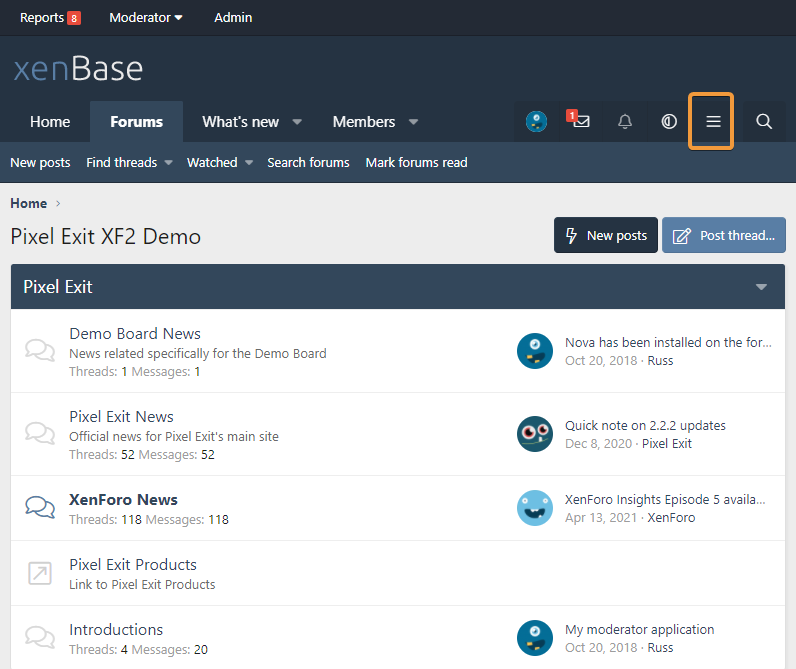Expand the What's new submenu arrow
Screen dimensions: 796x669
tap(297, 122)
